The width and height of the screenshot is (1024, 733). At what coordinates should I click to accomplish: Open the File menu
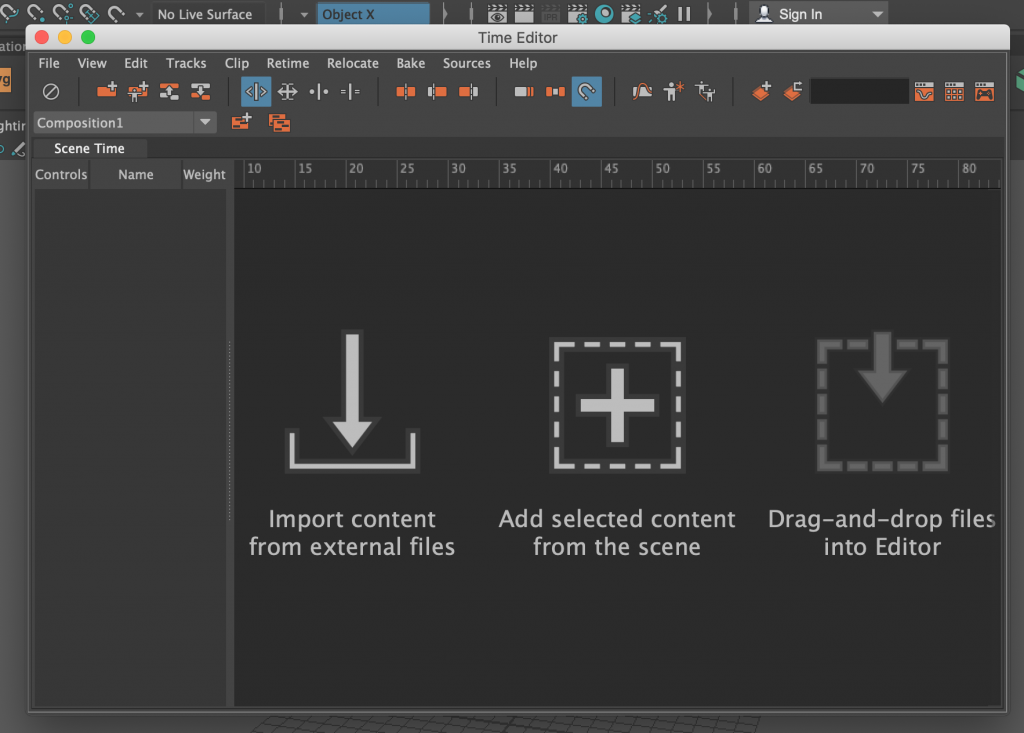[x=49, y=63]
